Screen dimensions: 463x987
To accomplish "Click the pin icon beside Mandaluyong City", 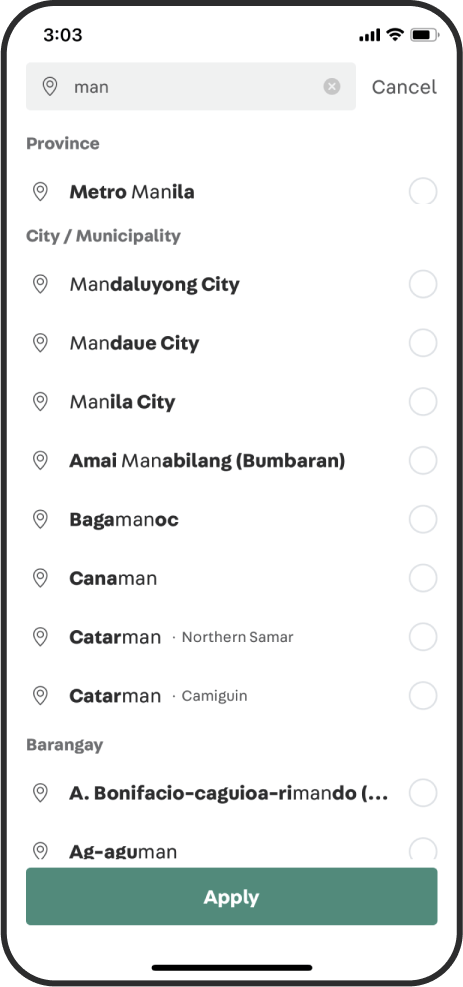I will [x=40, y=284].
